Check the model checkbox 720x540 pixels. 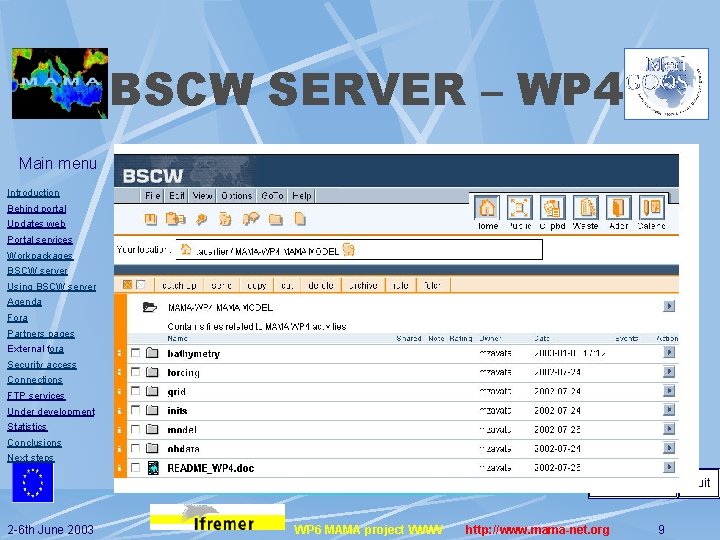[x=135, y=429]
